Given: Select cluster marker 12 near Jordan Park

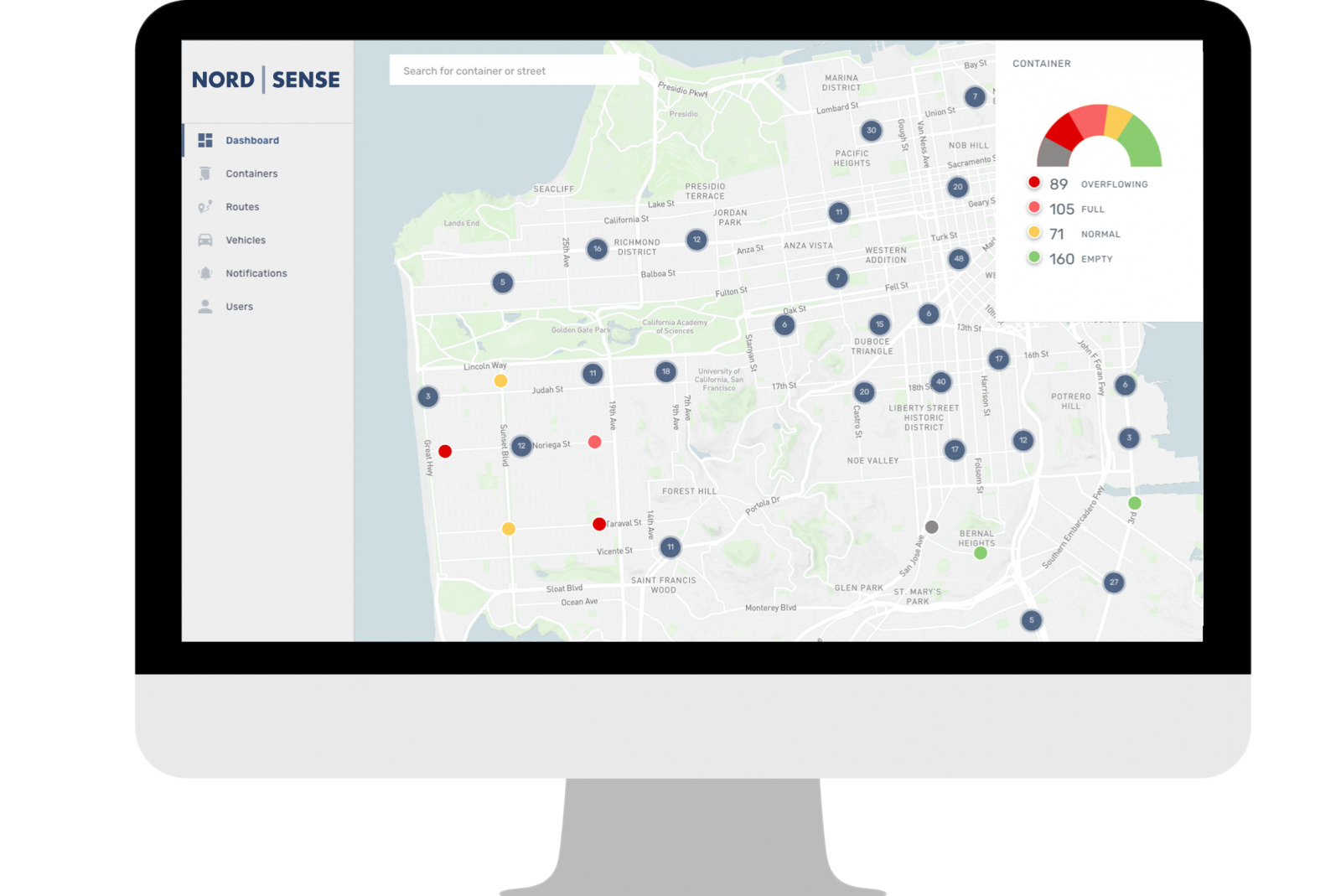Looking at the screenshot, I should click(x=696, y=240).
